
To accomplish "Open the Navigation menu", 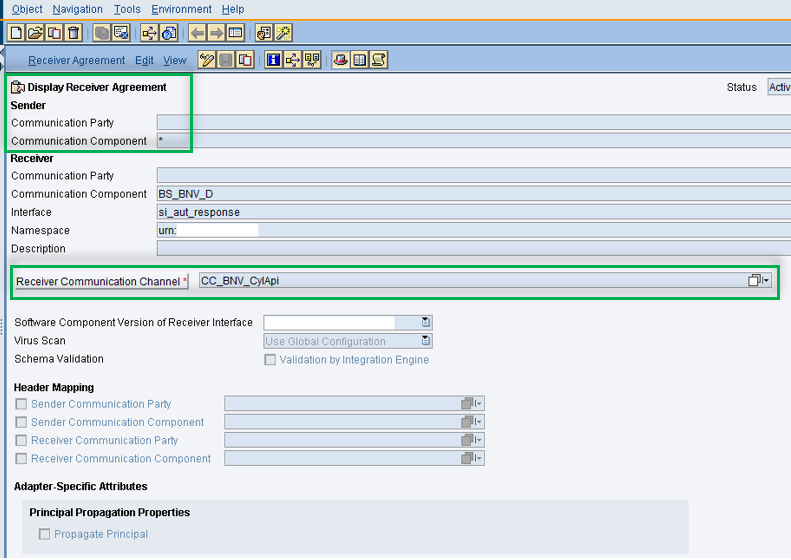I will click(x=78, y=9).
